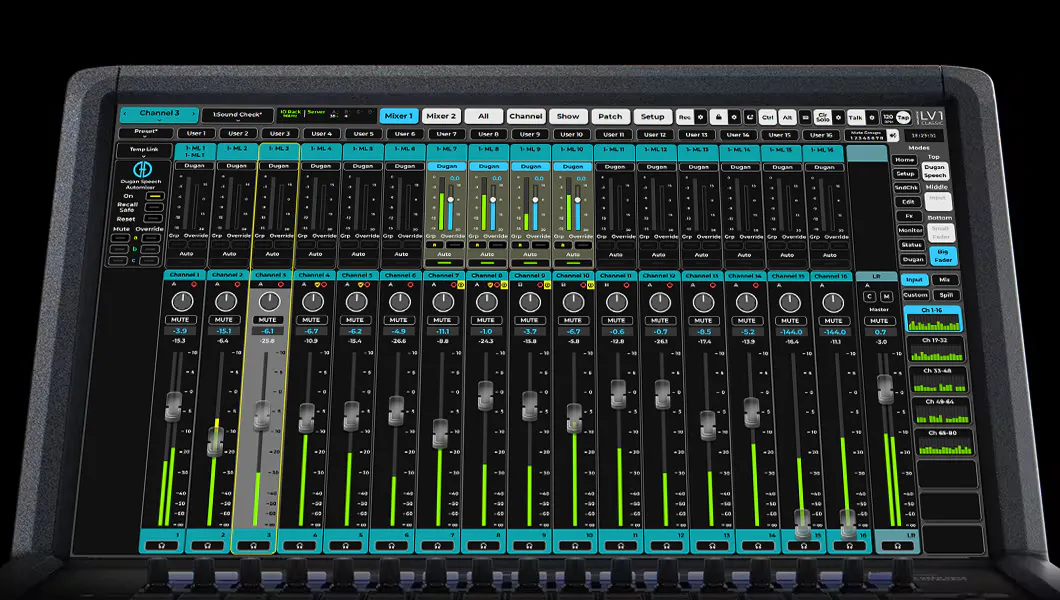Screen dimensions: 1060x600
Task: Toggle Dugan Automixer On switch
Action: click(x=155, y=196)
